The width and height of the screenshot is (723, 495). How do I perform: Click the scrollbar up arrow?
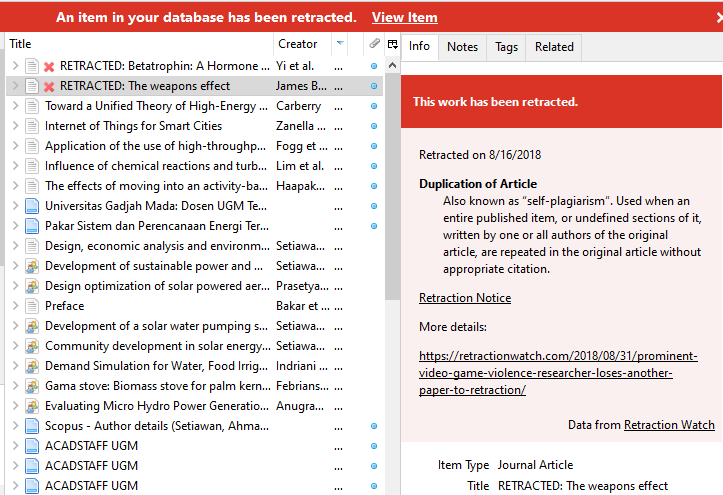392,65
